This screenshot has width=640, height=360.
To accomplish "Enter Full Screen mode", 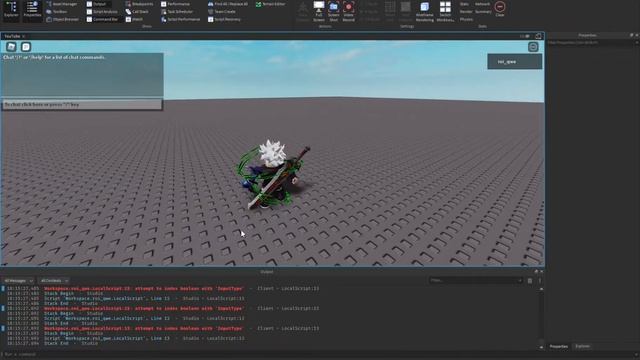I will pyautogui.click(x=319, y=11).
